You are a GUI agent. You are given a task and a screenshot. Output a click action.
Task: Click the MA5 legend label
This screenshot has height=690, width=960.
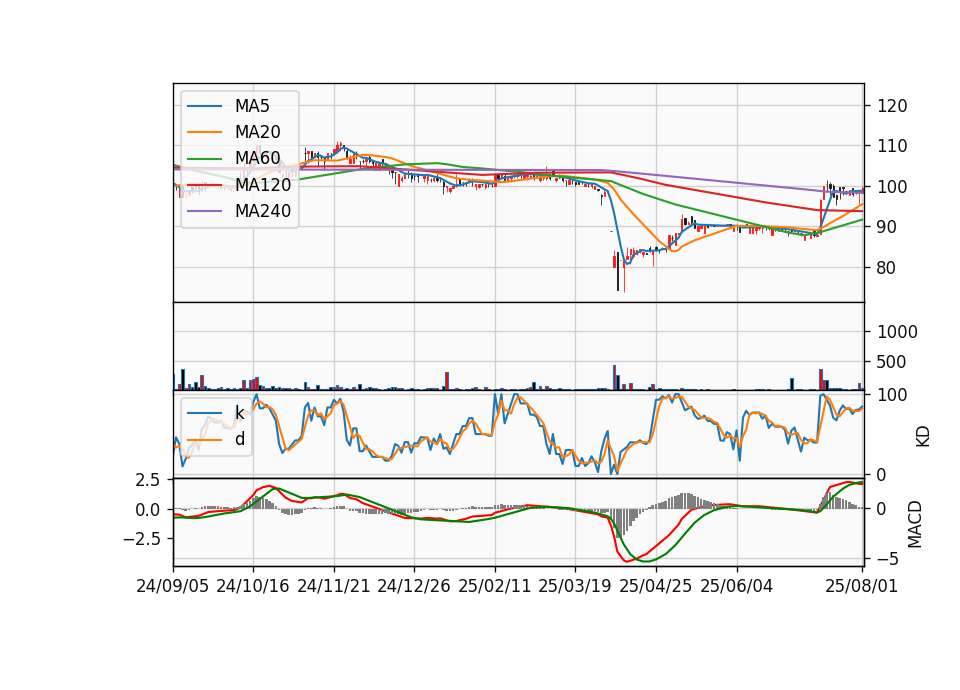(x=252, y=106)
